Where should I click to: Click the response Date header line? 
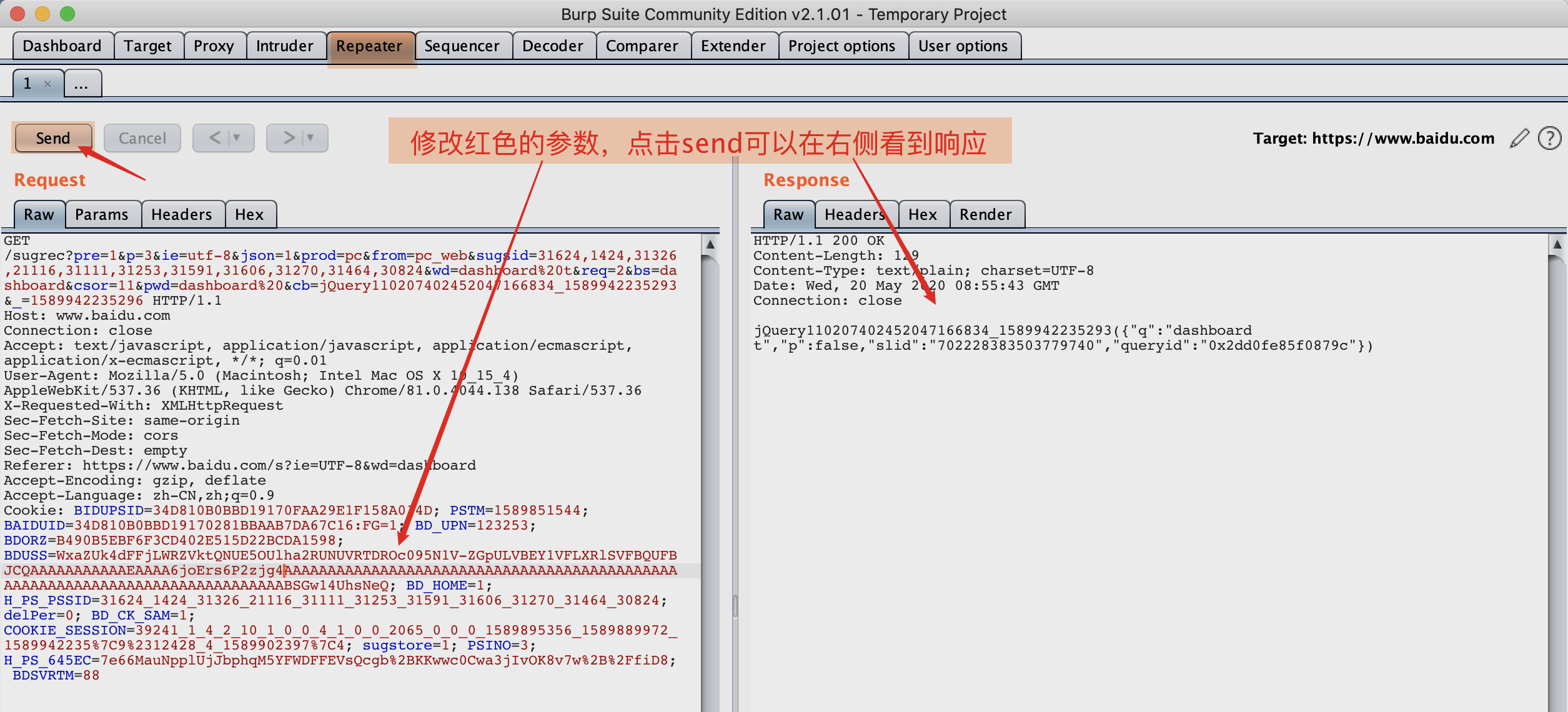tap(906, 285)
